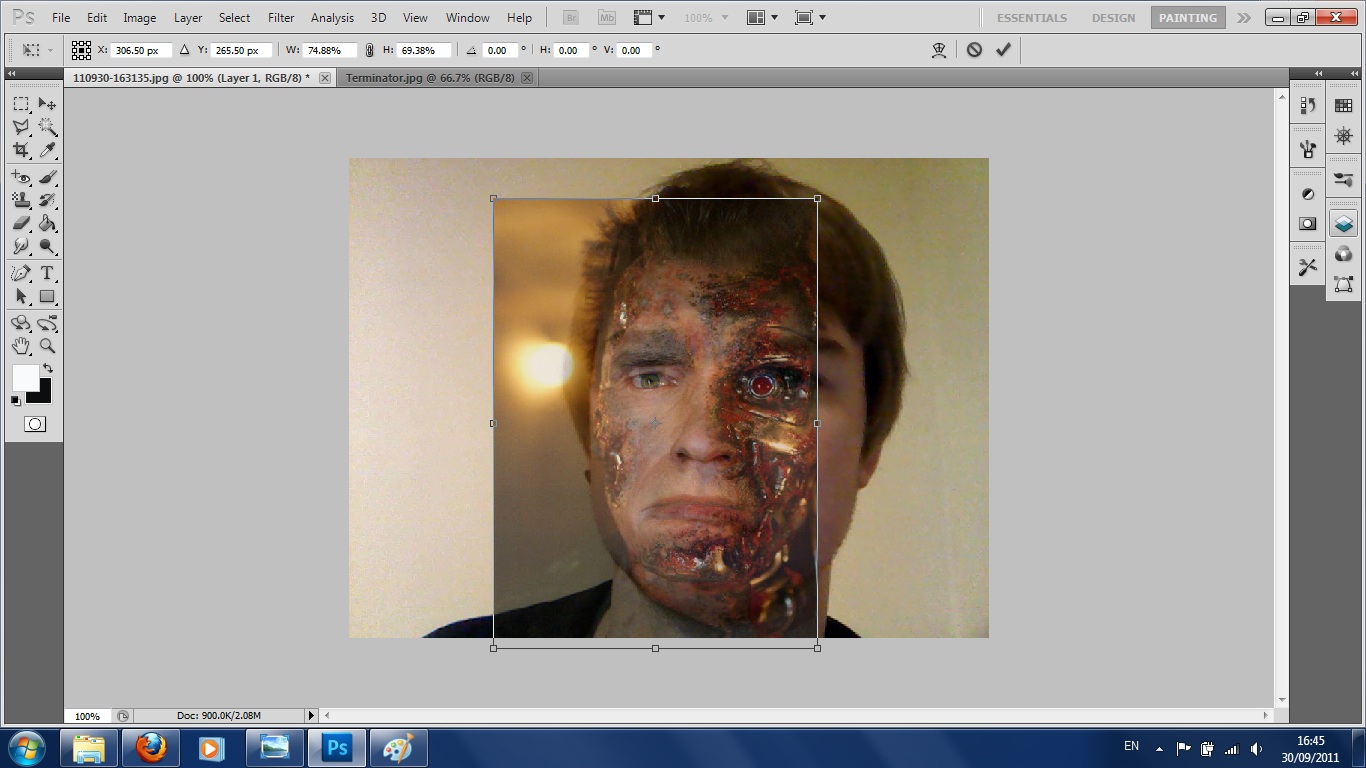The width and height of the screenshot is (1366, 768).
Task: Toggle relative positioning for reference point
Action: tap(184, 50)
